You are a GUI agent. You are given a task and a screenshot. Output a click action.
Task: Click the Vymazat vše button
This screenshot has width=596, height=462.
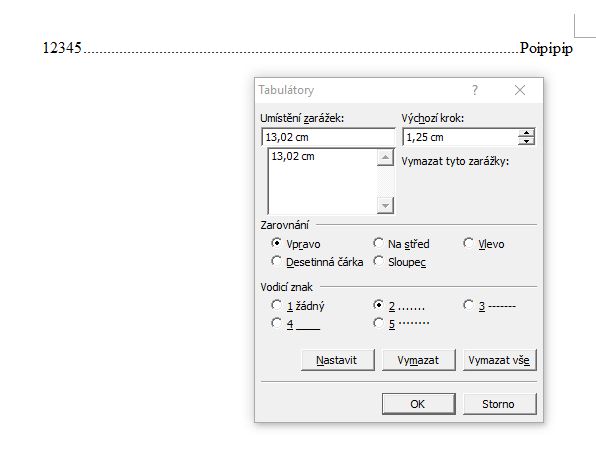click(x=499, y=360)
